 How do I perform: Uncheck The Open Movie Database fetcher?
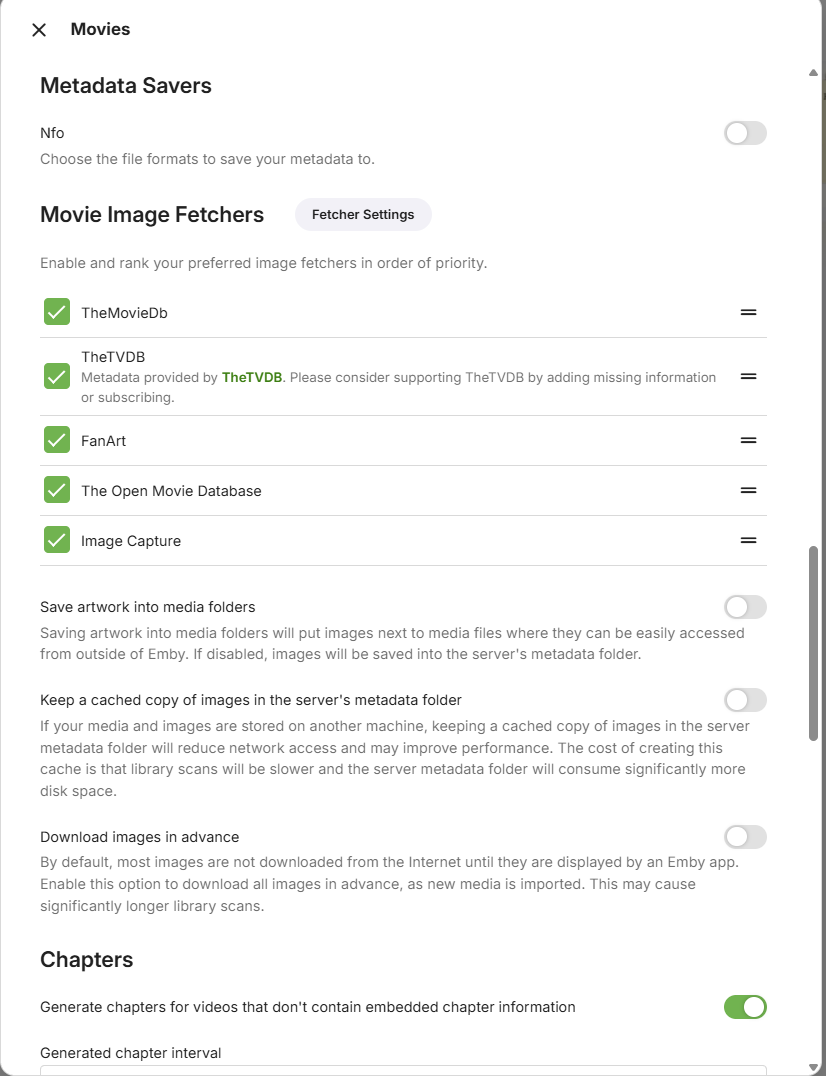point(57,491)
